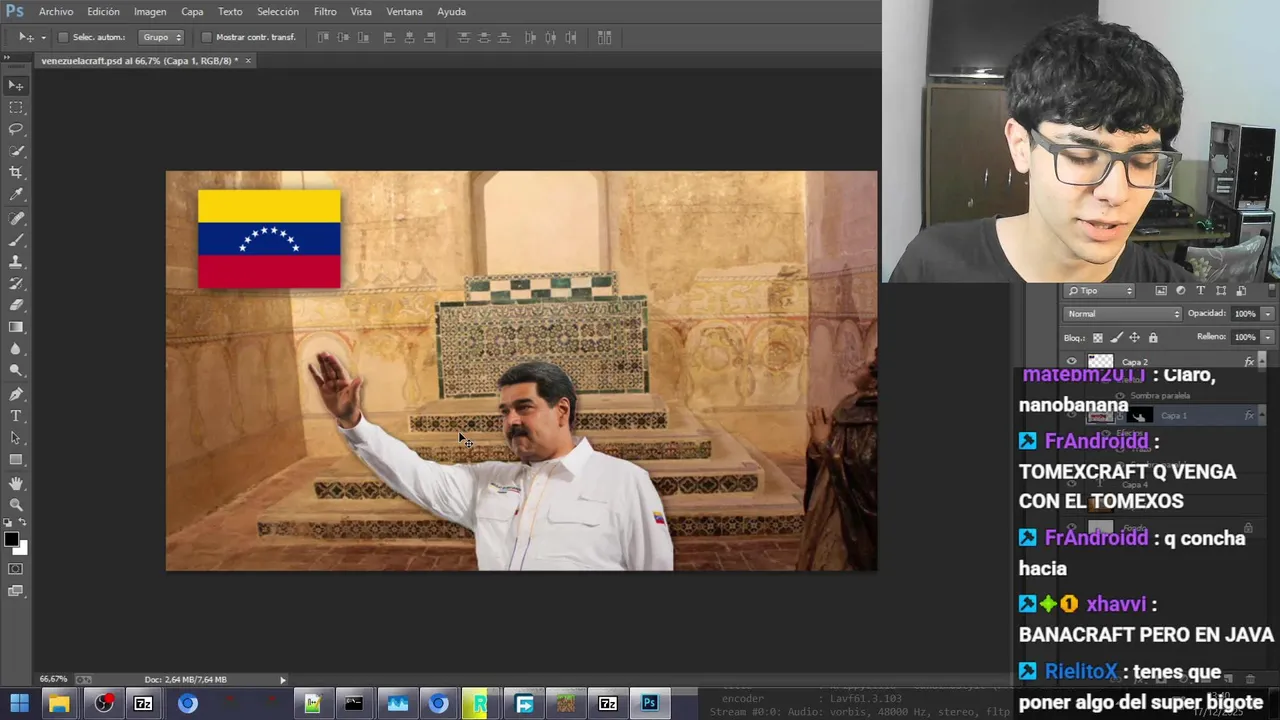Select the Zoom tool
Screen dimensions: 1280x720
tap(16, 505)
